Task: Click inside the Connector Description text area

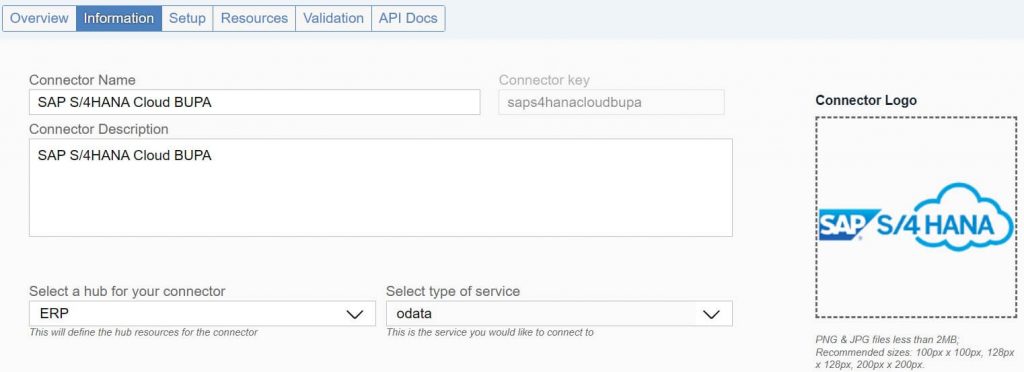Action: pyautogui.click(x=381, y=187)
